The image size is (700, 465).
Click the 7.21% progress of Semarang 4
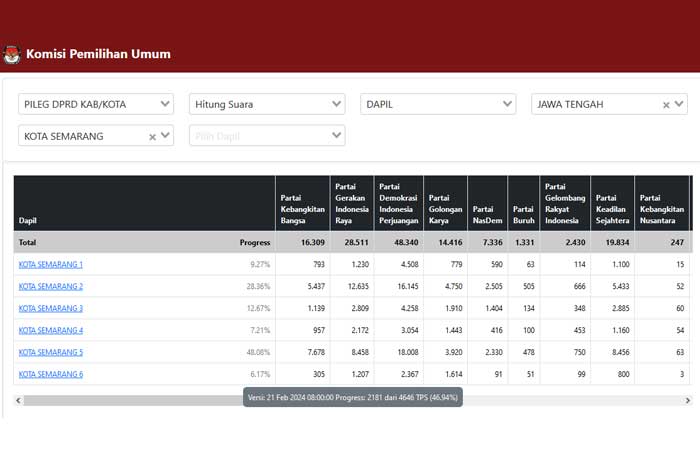[260, 330]
